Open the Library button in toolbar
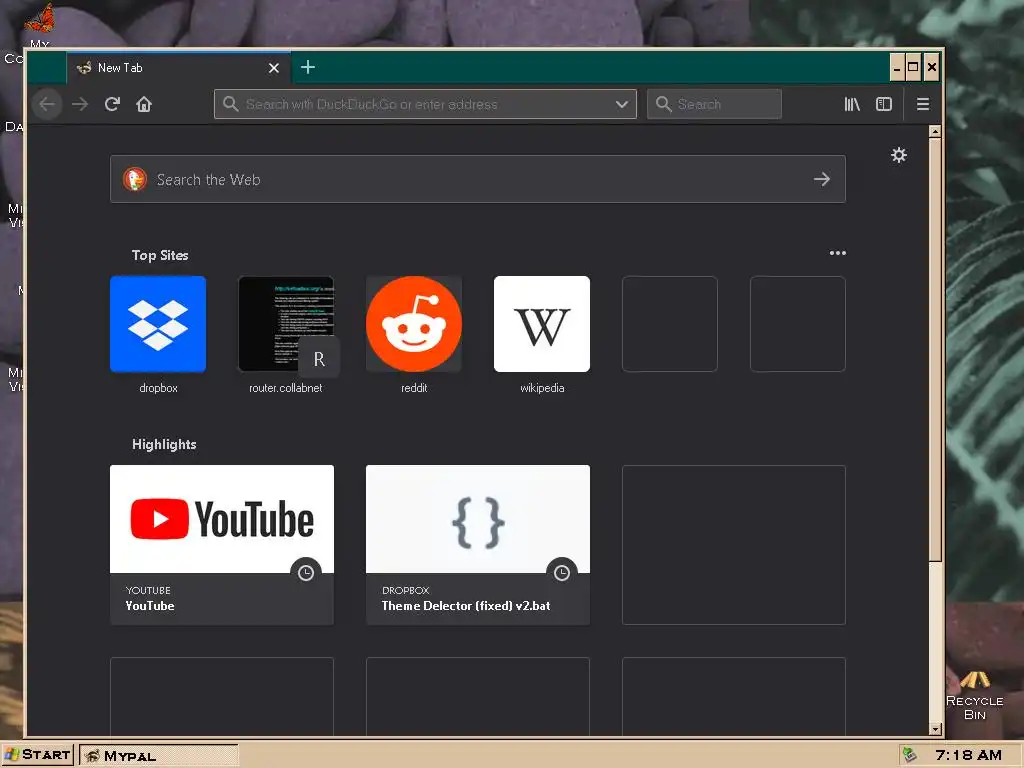This screenshot has height=768, width=1024. click(x=852, y=104)
